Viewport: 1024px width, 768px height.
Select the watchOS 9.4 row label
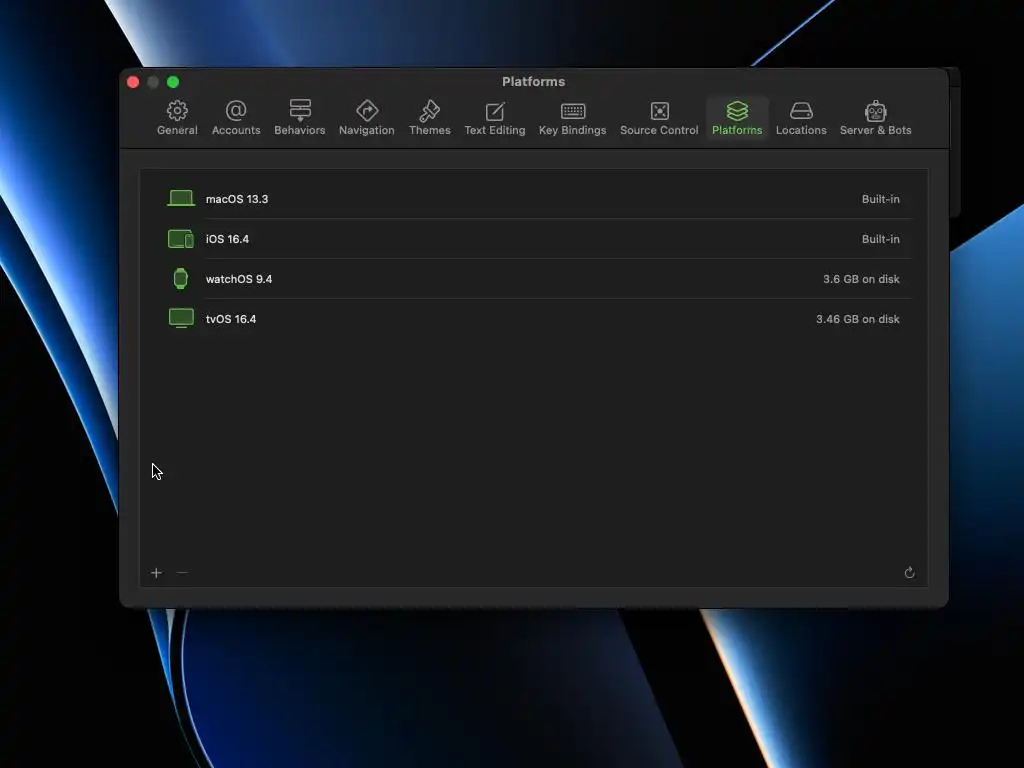coord(239,279)
